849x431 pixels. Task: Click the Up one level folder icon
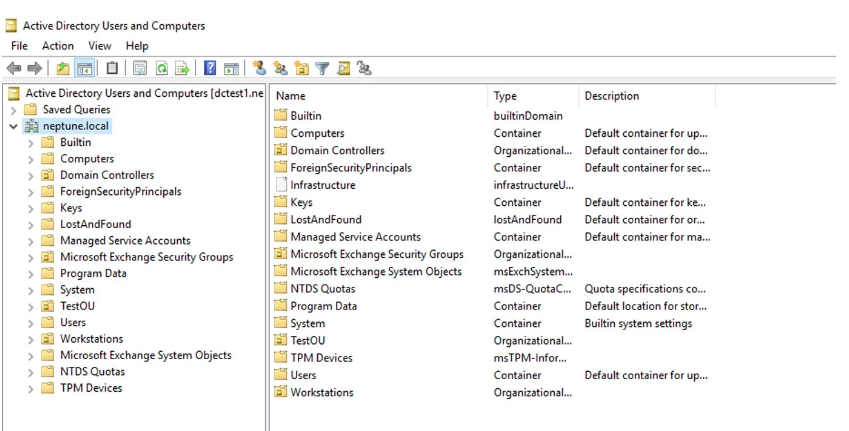[63, 68]
